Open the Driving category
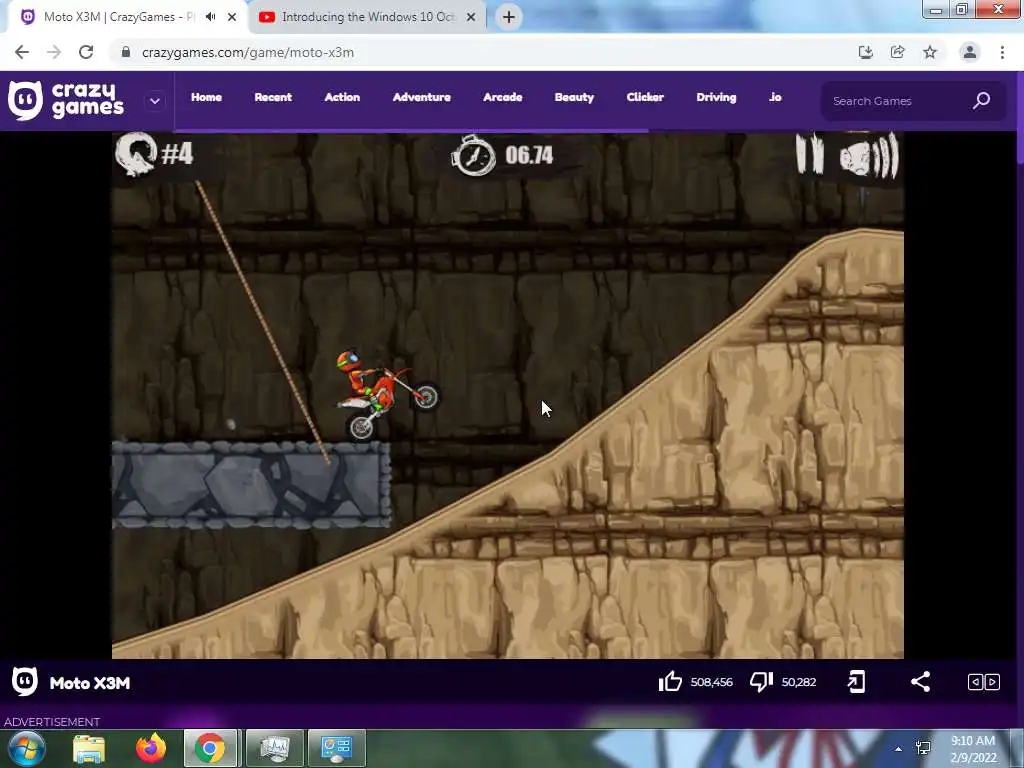Image resolution: width=1024 pixels, height=768 pixels. 716,97
